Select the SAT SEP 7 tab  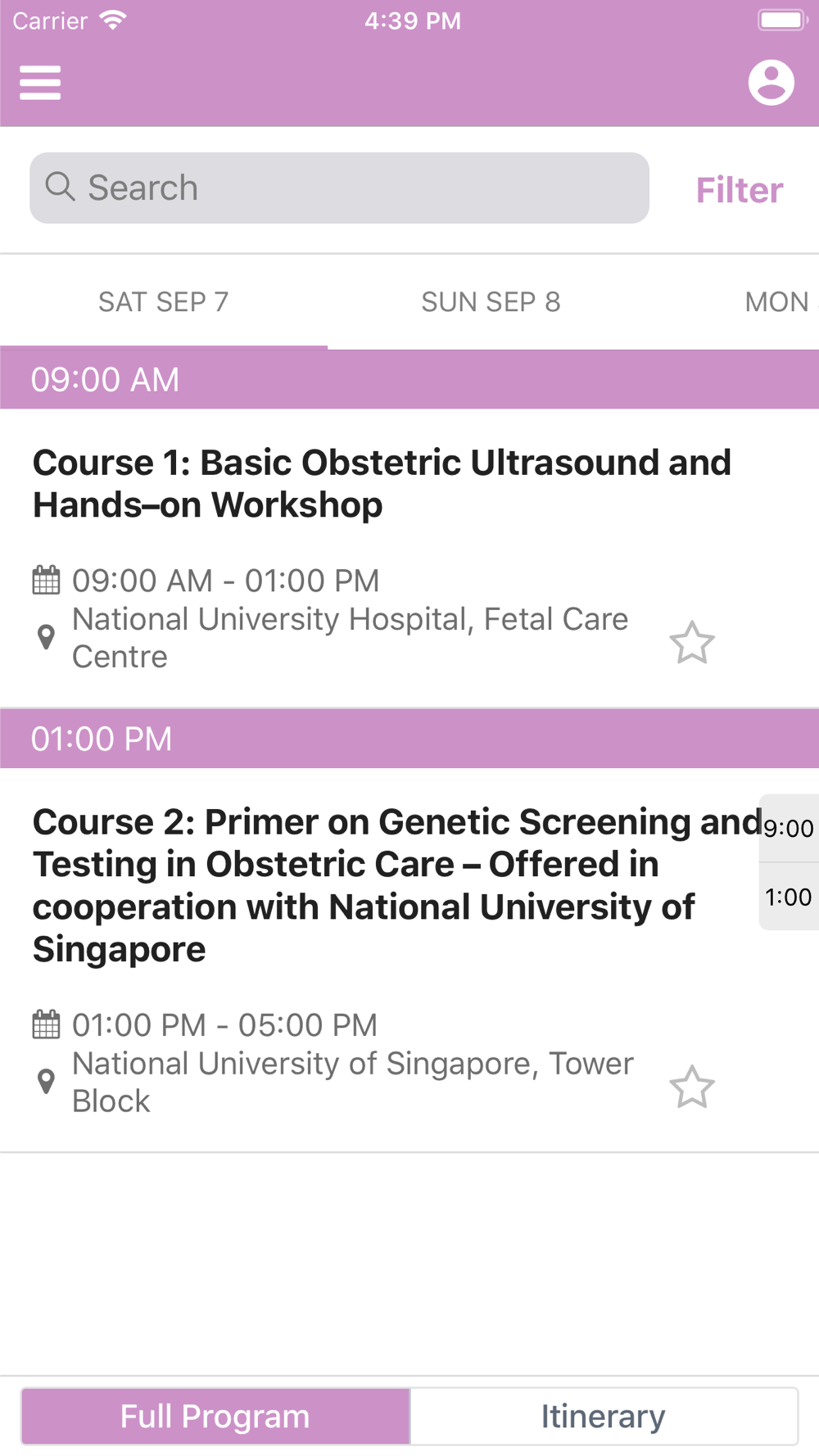pyautogui.click(x=163, y=302)
